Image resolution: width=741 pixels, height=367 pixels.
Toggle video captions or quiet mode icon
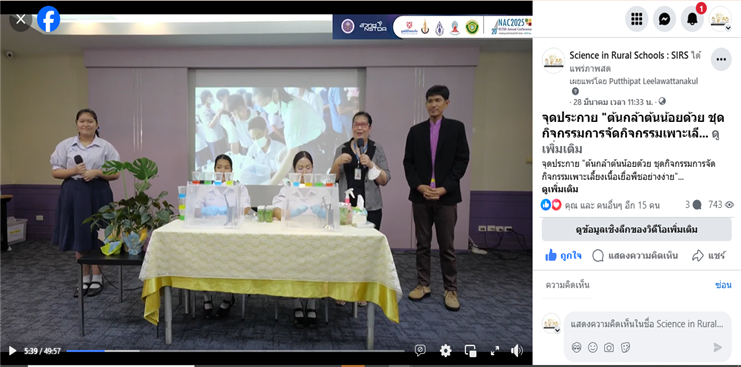420,350
